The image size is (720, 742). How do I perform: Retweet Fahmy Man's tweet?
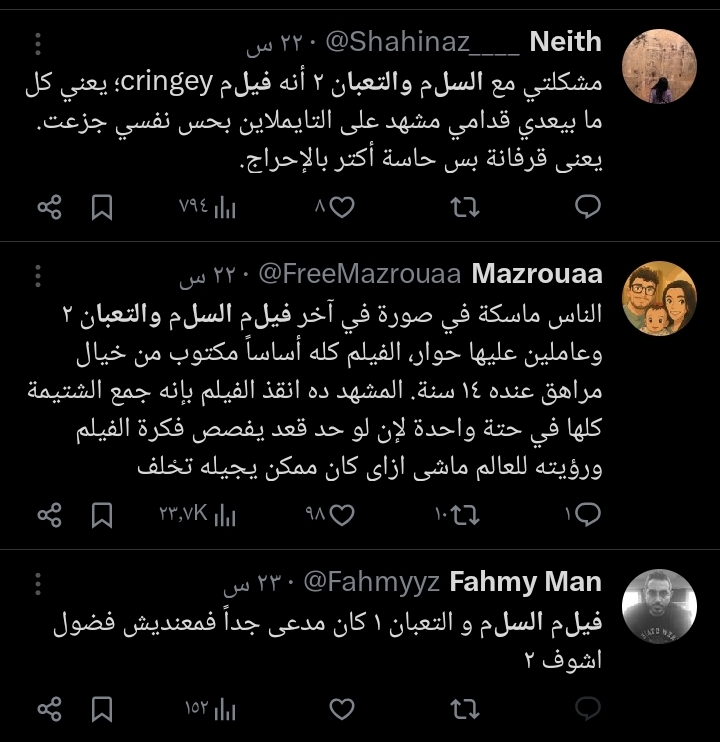pos(465,709)
